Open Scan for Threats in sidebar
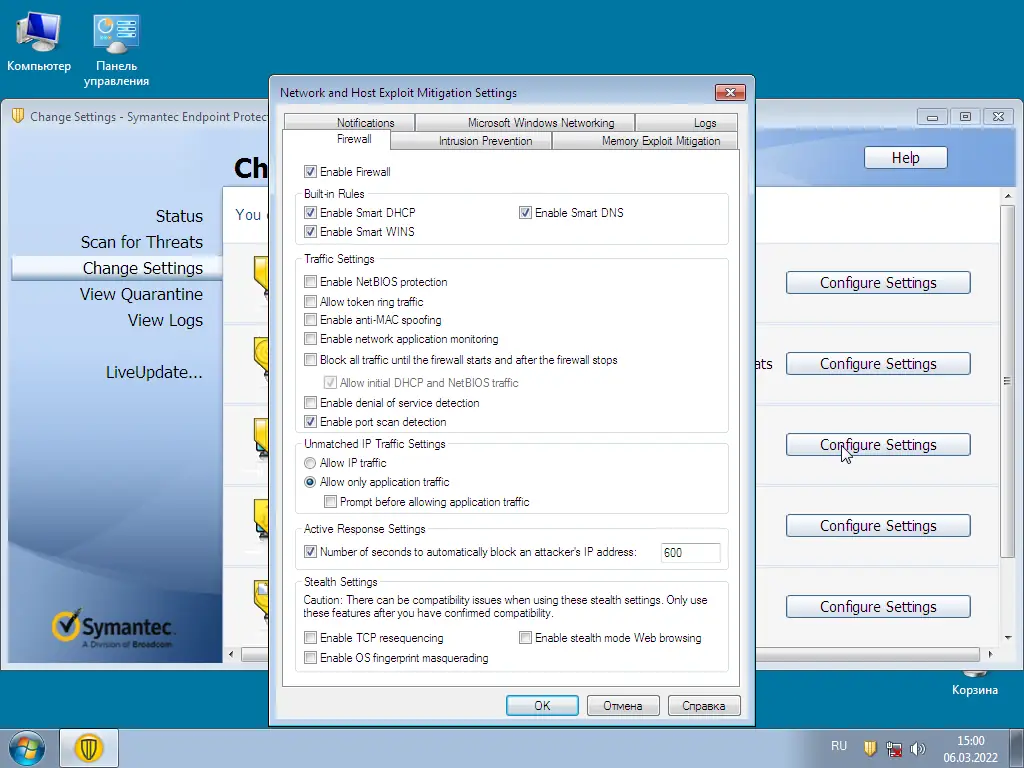Image resolution: width=1024 pixels, height=768 pixels. pyautogui.click(x=142, y=242)
